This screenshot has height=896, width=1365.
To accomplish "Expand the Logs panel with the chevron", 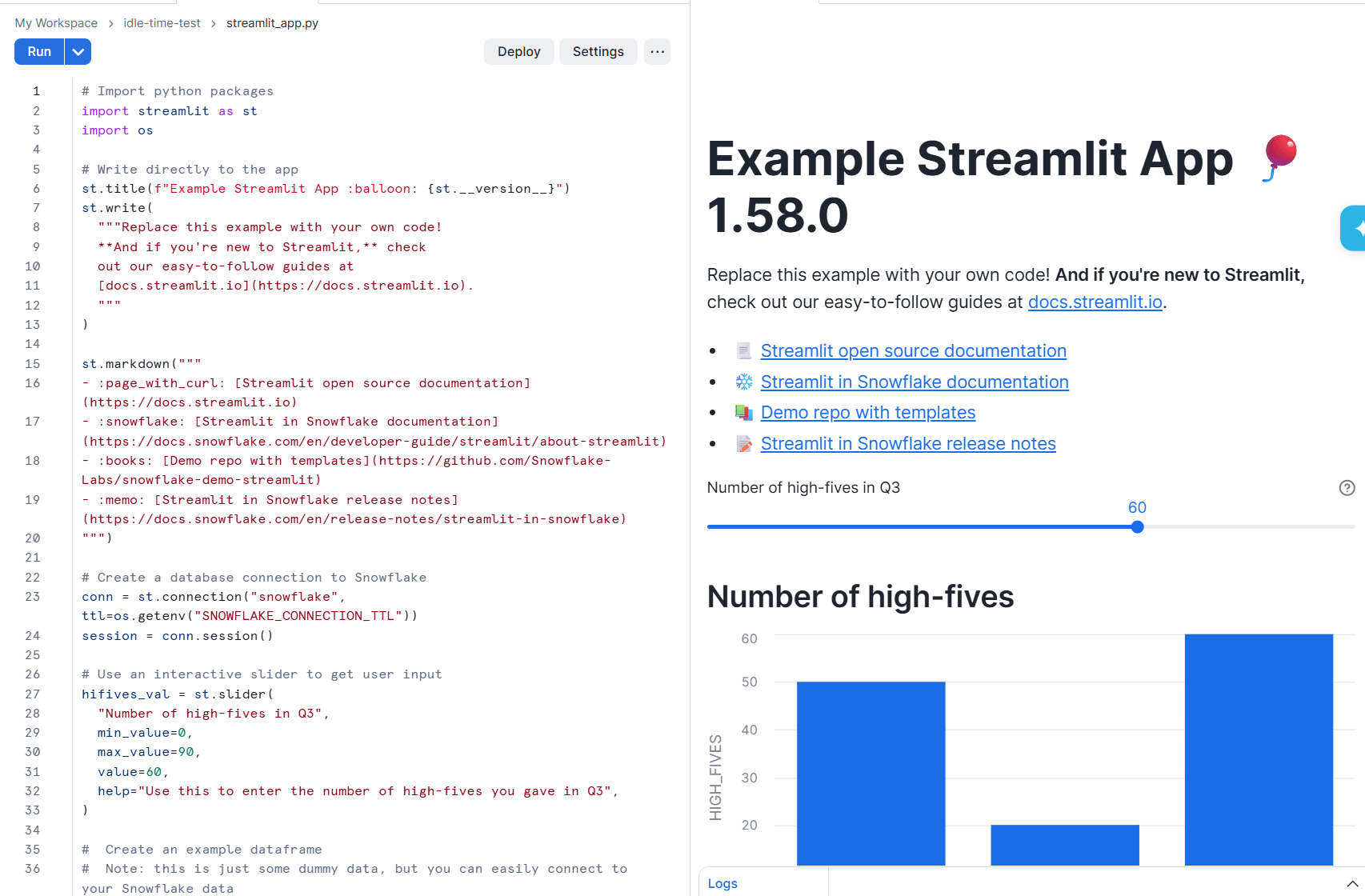I will pyautogui.click(x=1353, y=883).
